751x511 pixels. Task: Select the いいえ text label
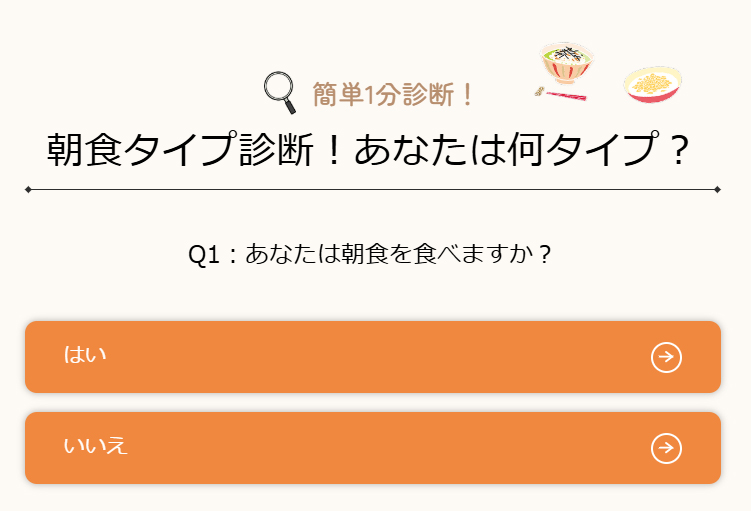(96, 446)
